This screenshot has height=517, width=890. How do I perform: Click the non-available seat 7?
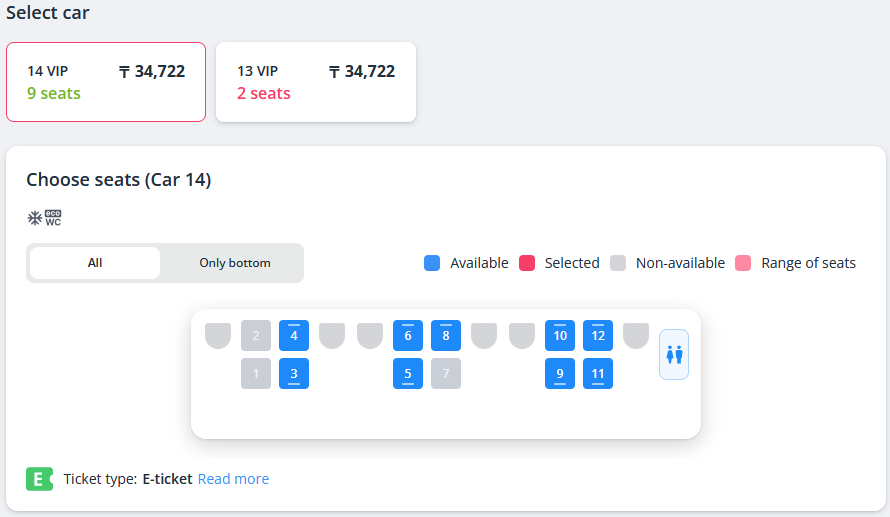click(x=446, y=374)
